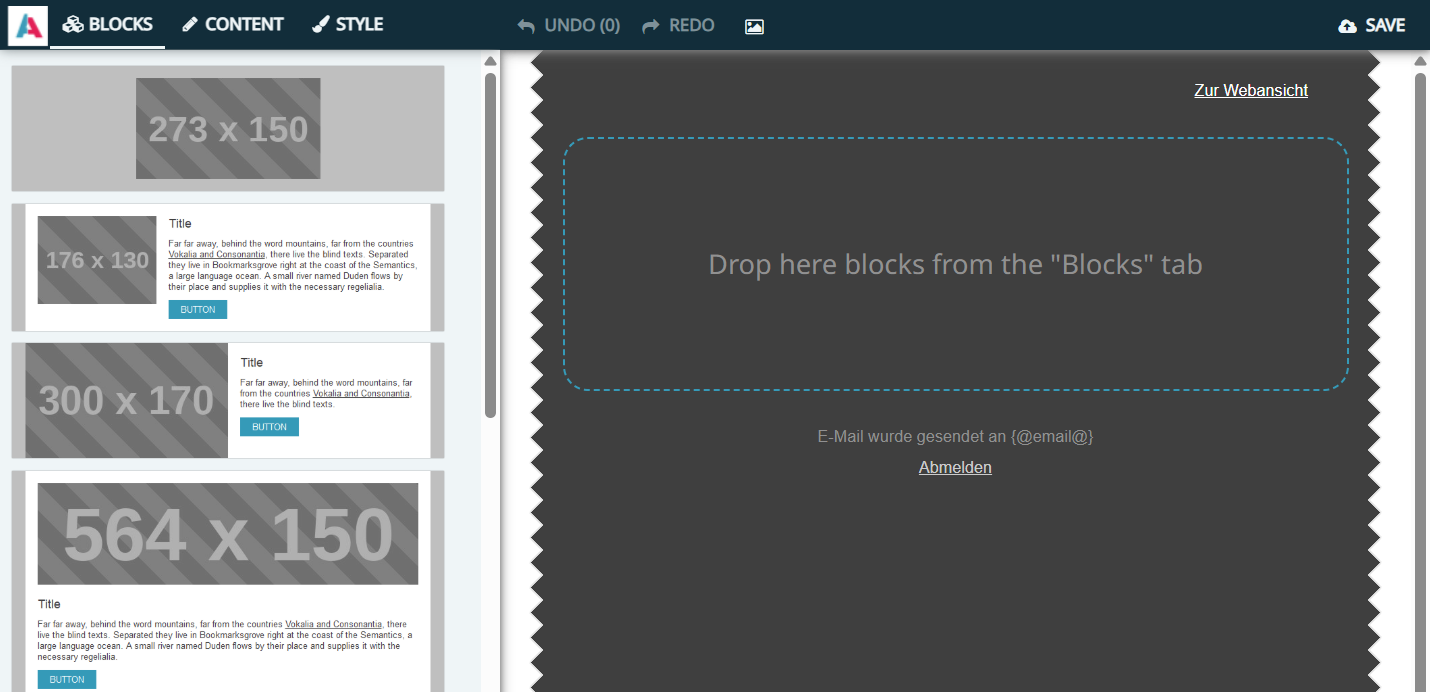Click the app logo in top-left corner
Screen dimensions: 1430x692
(x=27, y=25)
